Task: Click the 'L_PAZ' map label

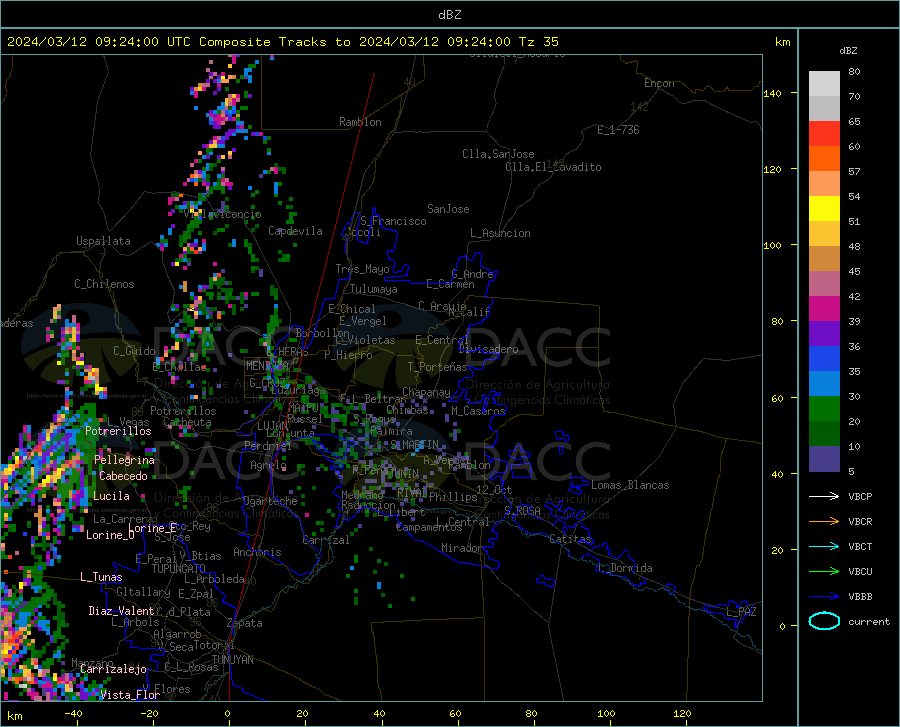Action: click(741, 612)
